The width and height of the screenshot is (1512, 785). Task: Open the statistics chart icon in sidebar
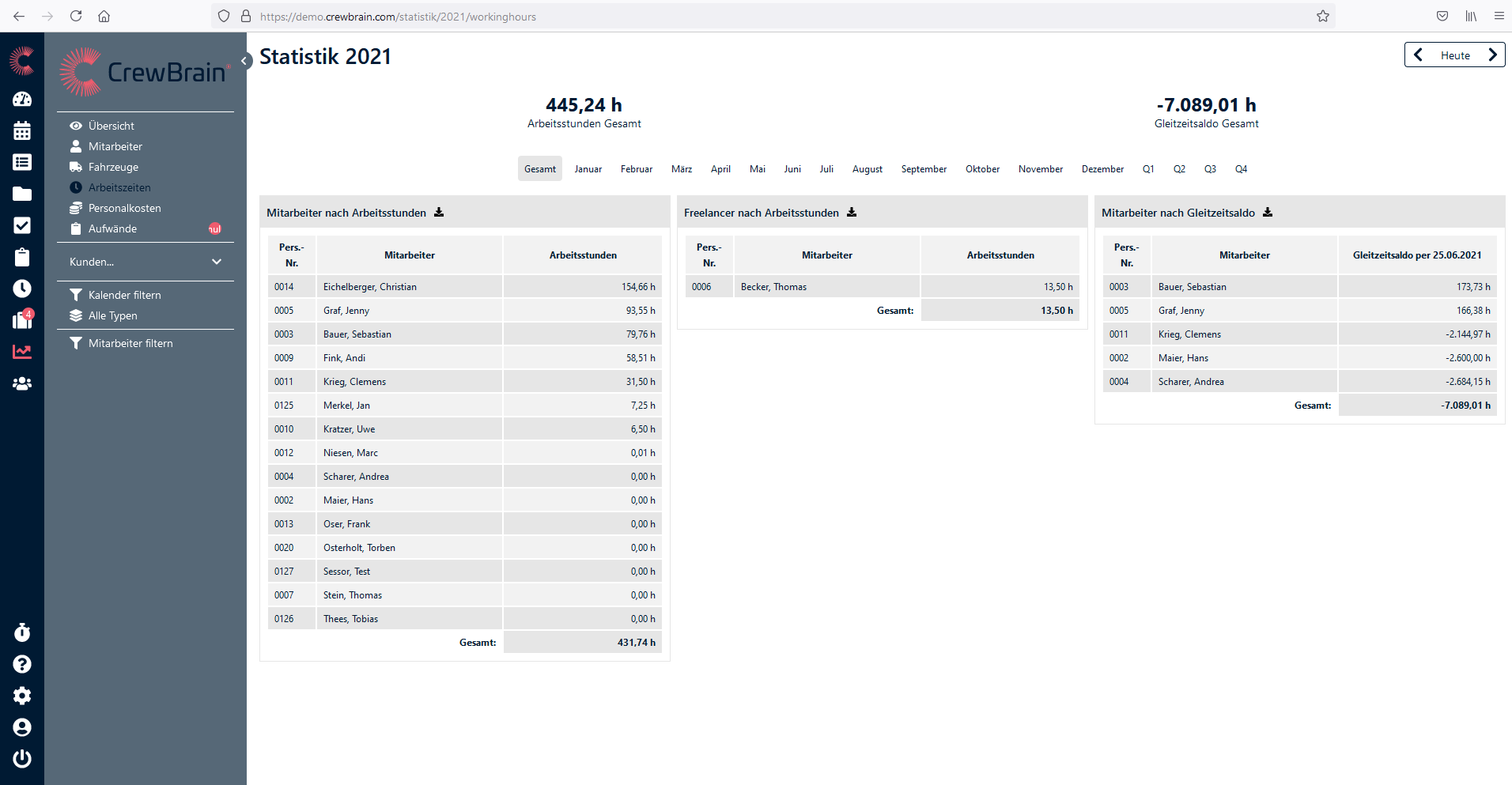pyautogui.click(x=22, y=352)
